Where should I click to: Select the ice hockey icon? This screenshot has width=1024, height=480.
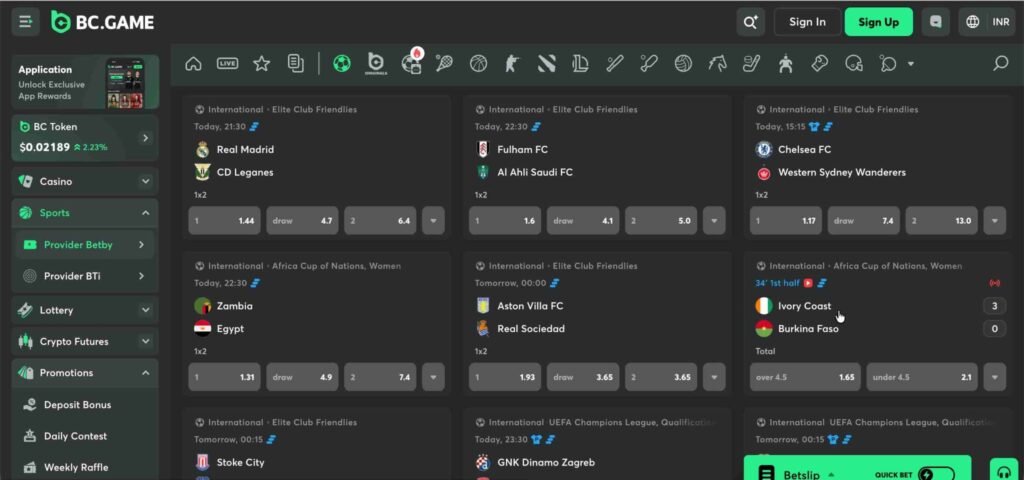751,63
